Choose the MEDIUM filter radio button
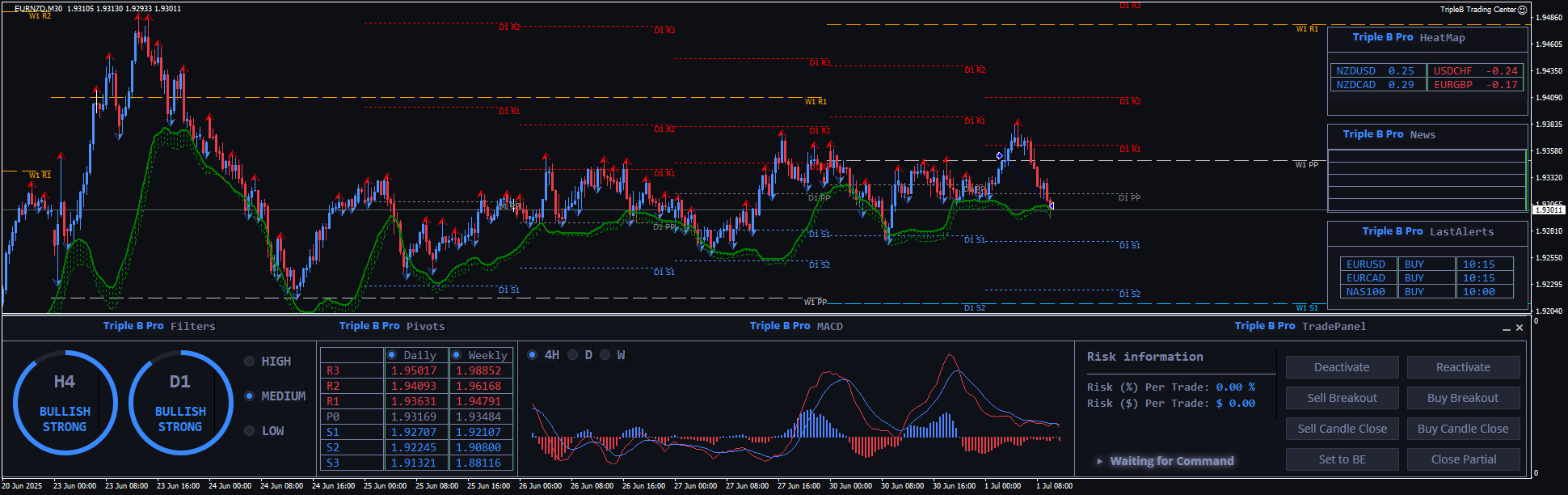The width and height of the screenshot is (1568, 495). tap(250, 396)
